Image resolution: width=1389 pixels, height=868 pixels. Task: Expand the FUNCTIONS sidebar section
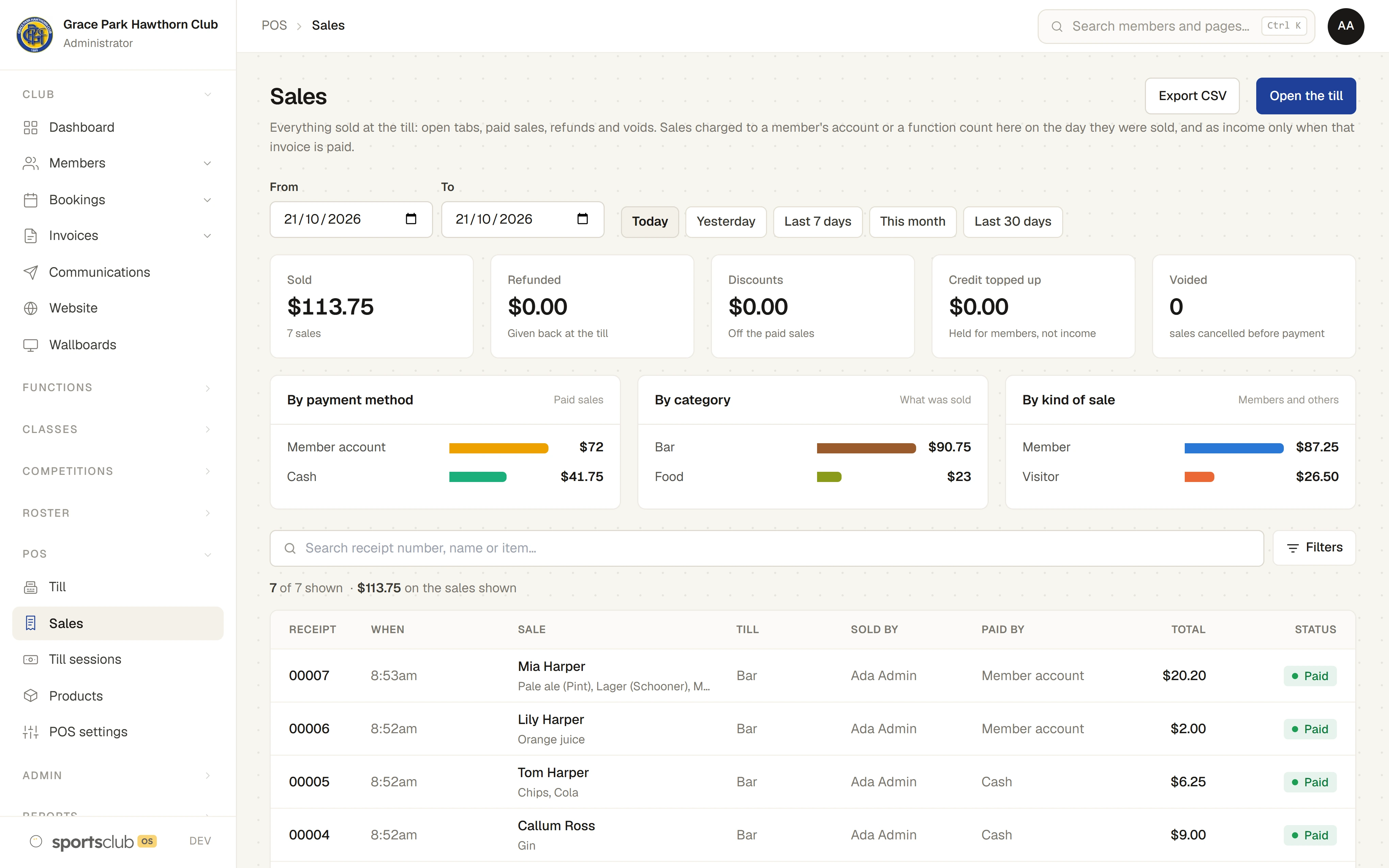tap(118, 387)
